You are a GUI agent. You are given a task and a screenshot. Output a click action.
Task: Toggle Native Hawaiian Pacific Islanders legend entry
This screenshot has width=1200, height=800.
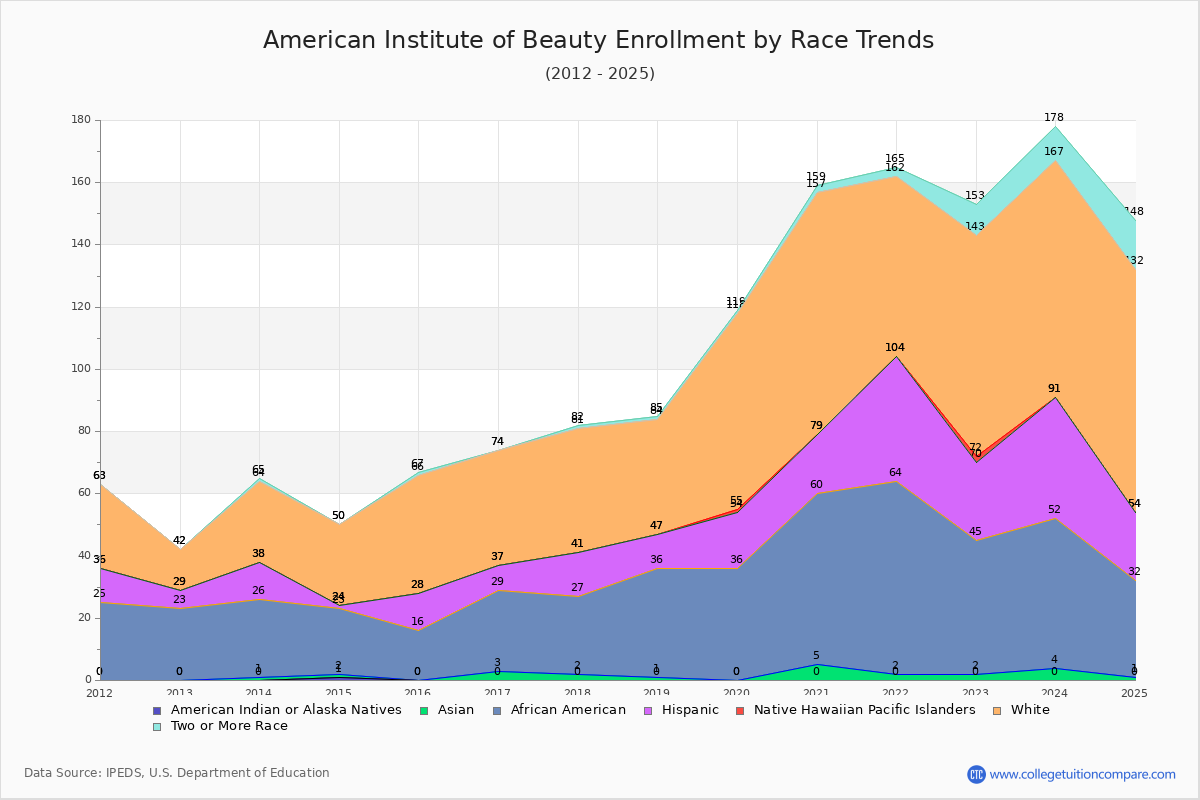855,710
